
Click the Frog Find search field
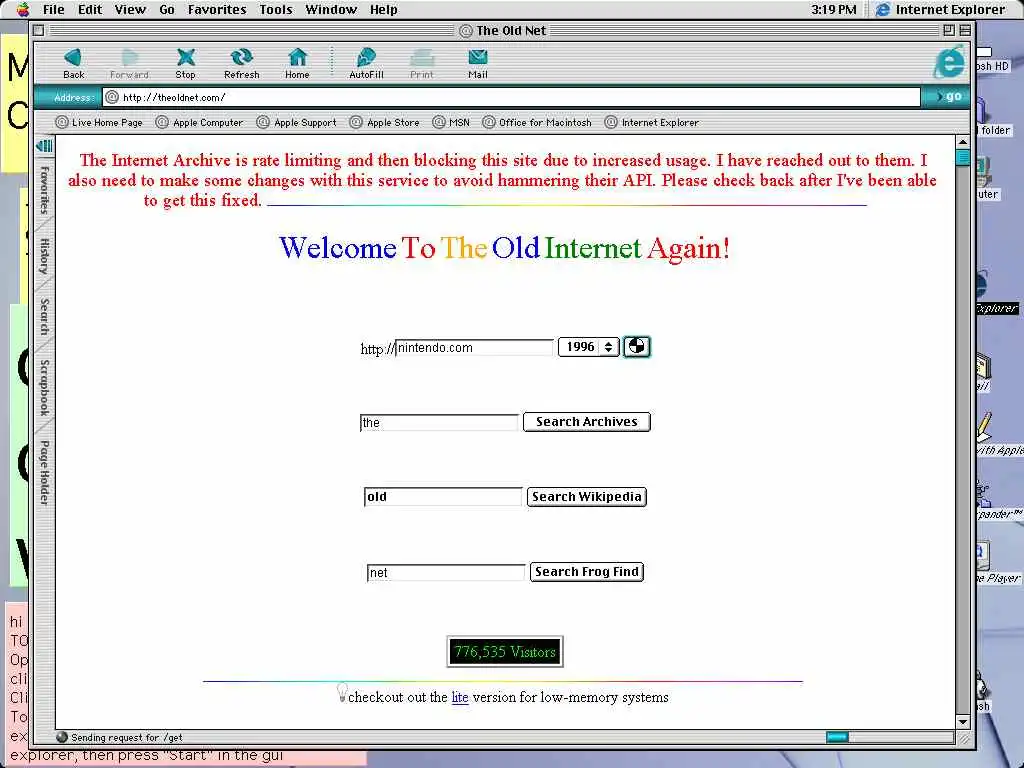pyautogui.click(x=445, y=572)
